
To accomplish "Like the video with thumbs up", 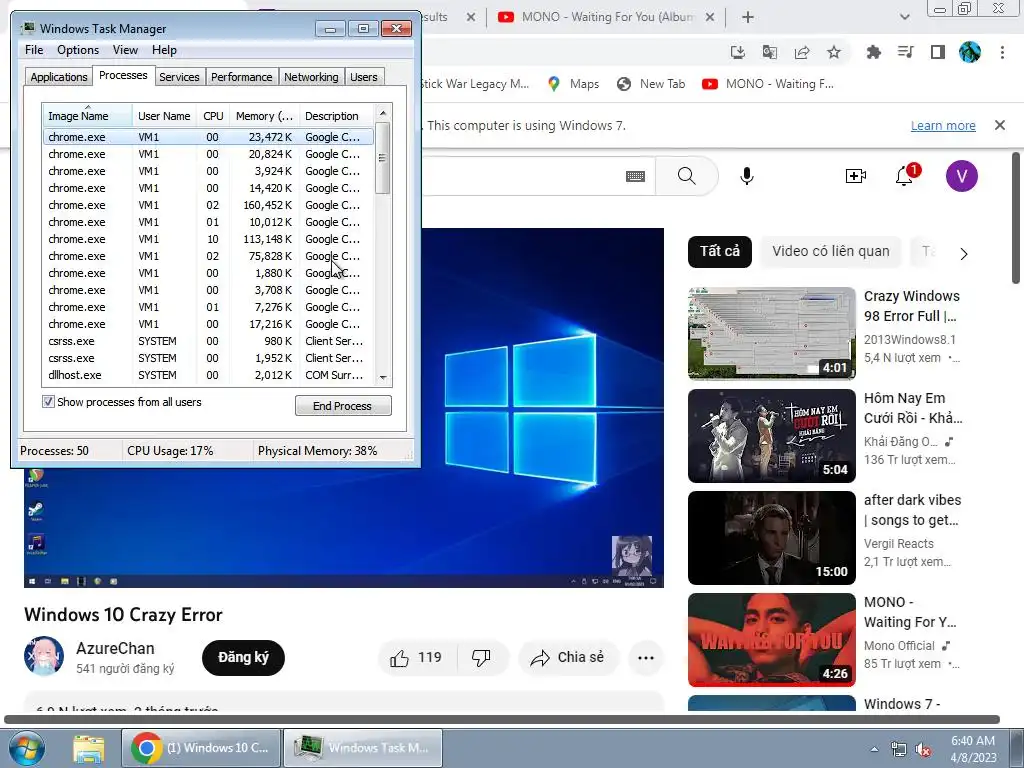I will pyautogui.click(x=417, y=658).
